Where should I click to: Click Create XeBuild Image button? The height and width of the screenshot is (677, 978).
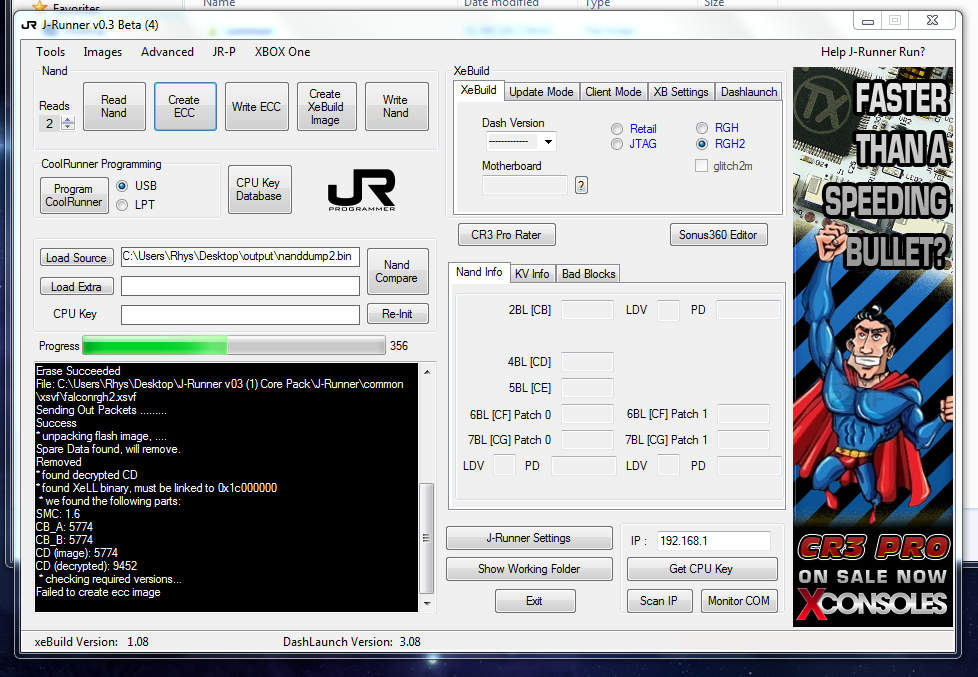pyautogui.click(x=326, y=107)
